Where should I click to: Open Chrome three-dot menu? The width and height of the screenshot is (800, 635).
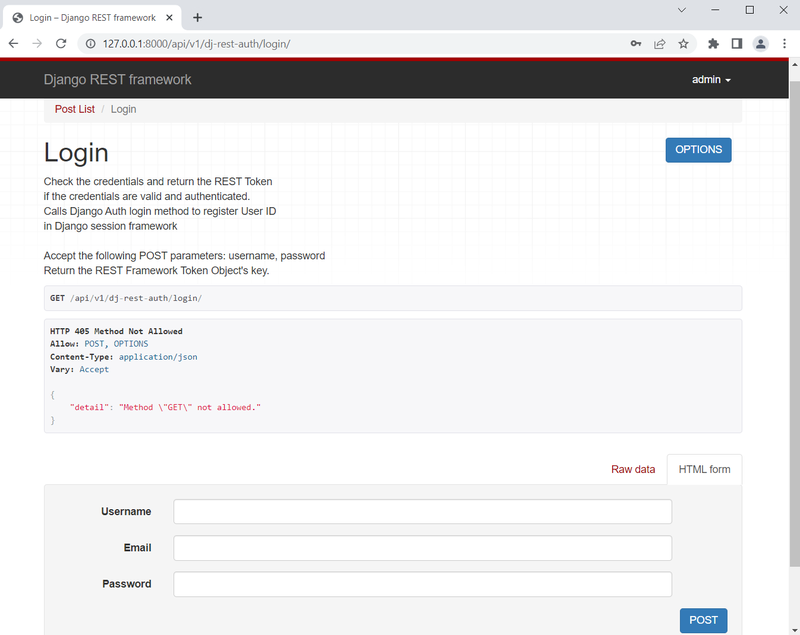[785, 44]
